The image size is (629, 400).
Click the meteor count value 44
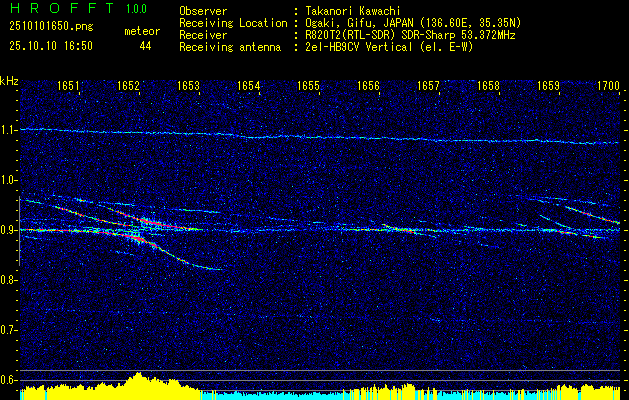point(145,46)
